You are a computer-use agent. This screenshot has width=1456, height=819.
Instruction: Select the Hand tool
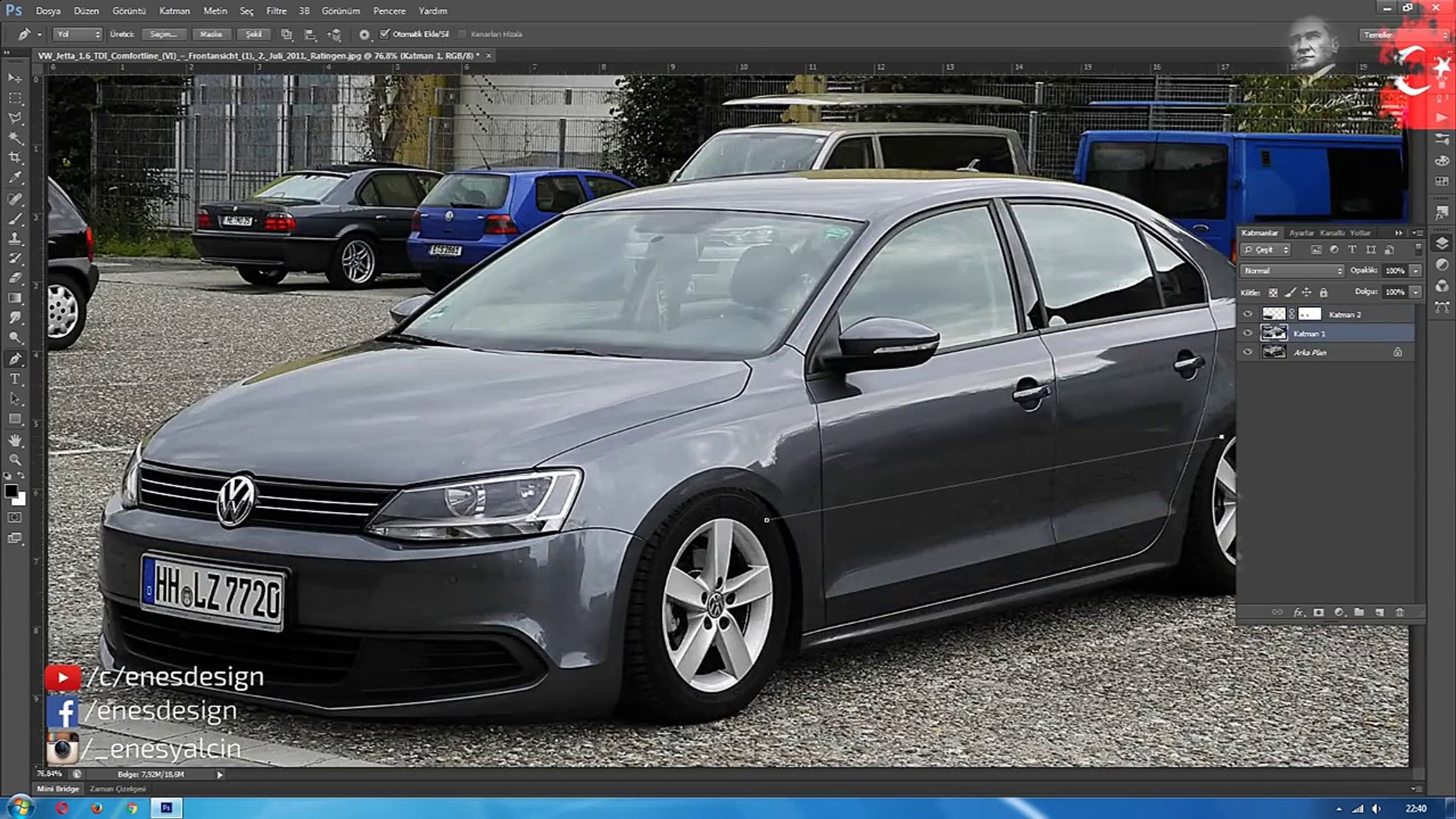tap(15, 440)
